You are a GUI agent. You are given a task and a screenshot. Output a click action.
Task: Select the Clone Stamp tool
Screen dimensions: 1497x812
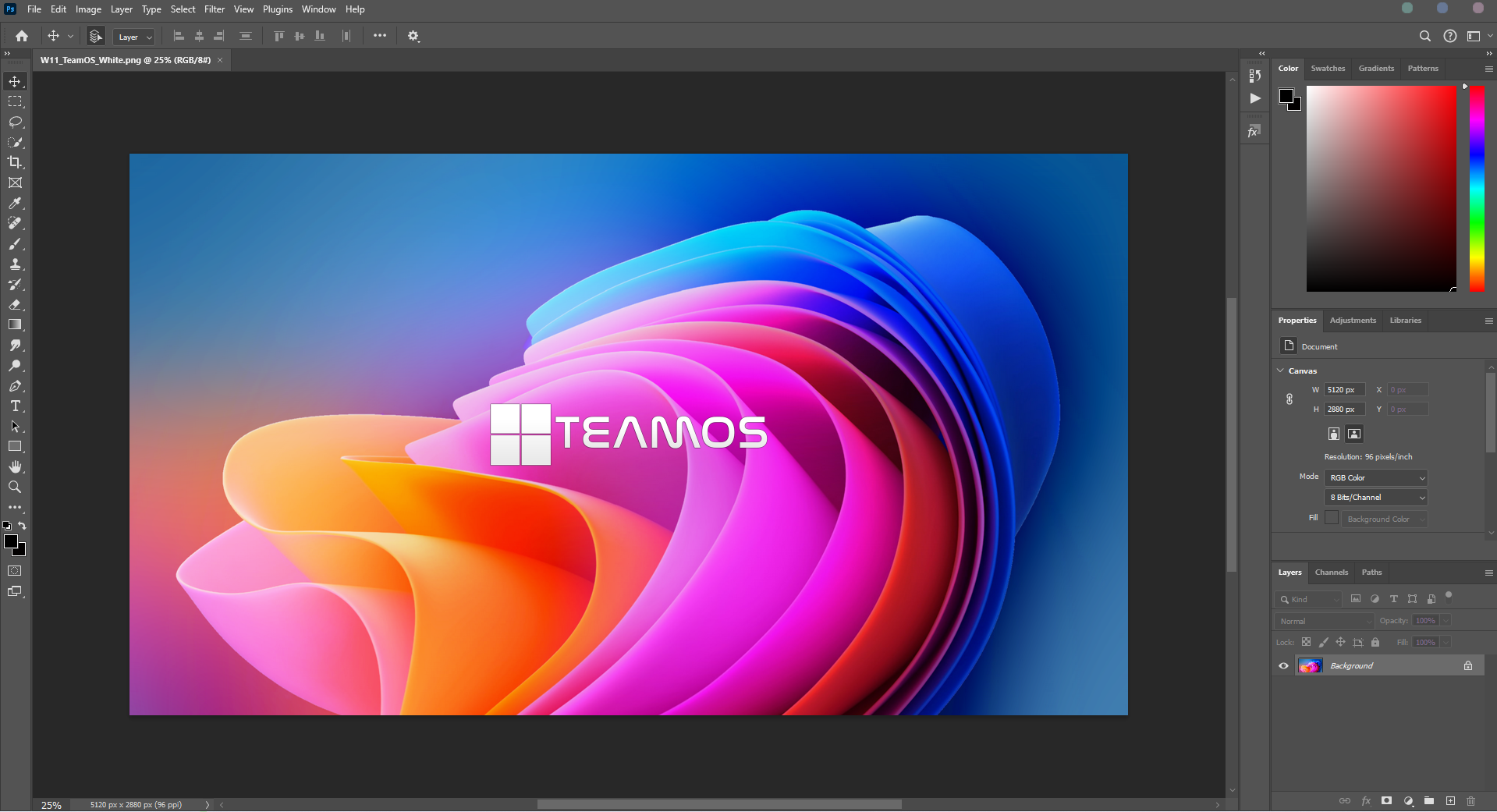[x=15, y=264]
